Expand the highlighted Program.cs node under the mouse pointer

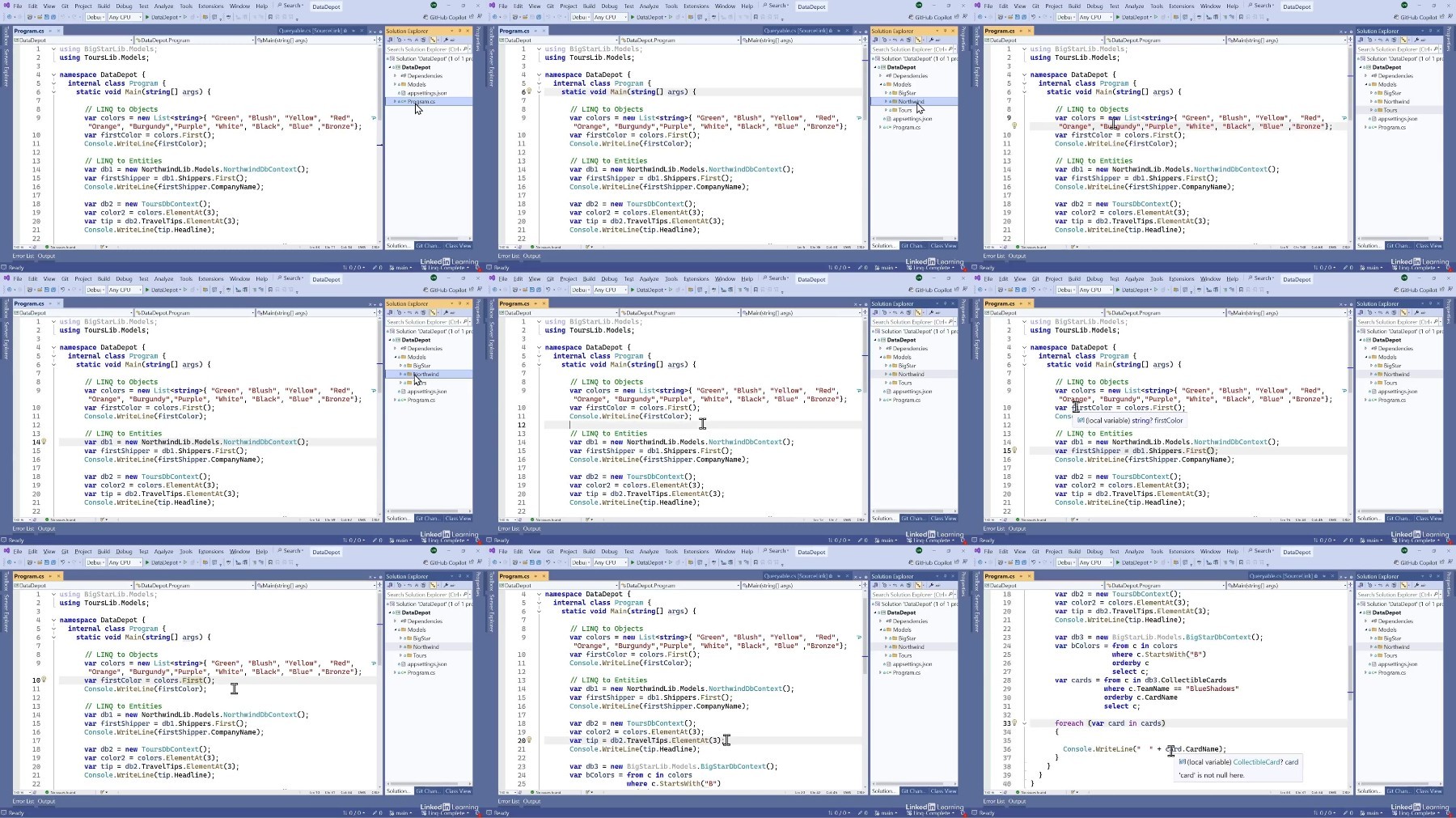(x=395, y=102)
